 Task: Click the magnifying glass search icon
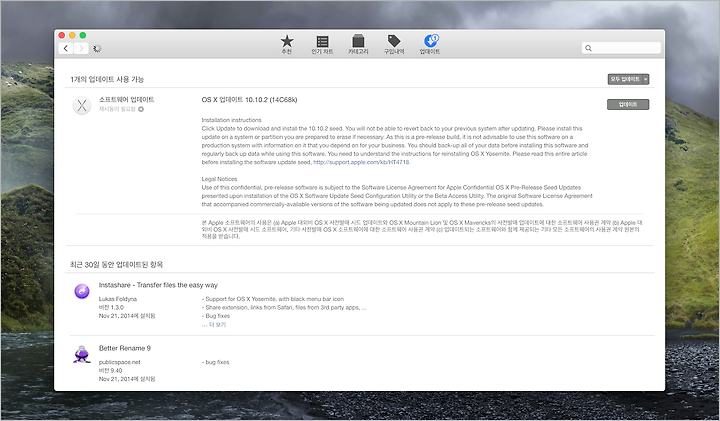click(588, 48)
